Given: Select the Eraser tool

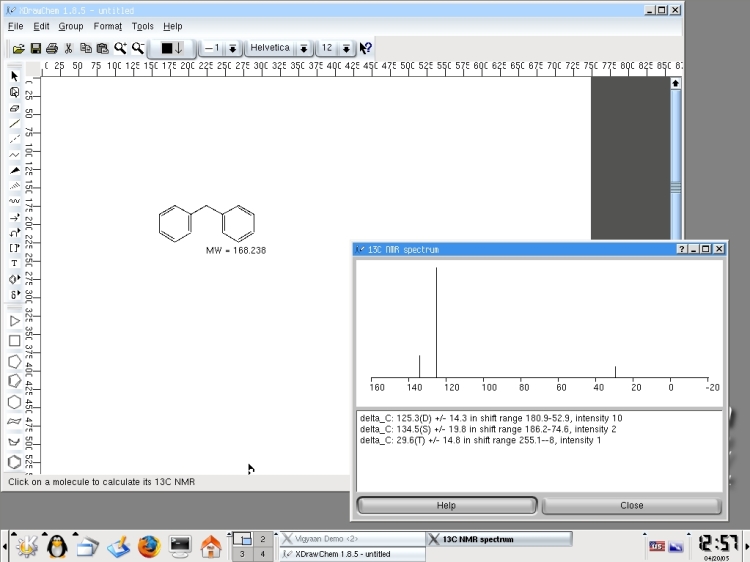Looking at the screenshot, I should click(x=14, y=108).
